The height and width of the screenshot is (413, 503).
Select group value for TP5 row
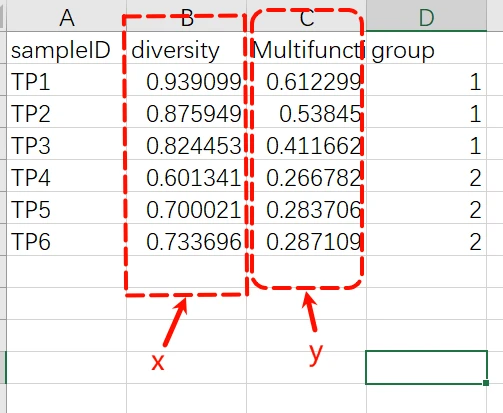(426, 208)
